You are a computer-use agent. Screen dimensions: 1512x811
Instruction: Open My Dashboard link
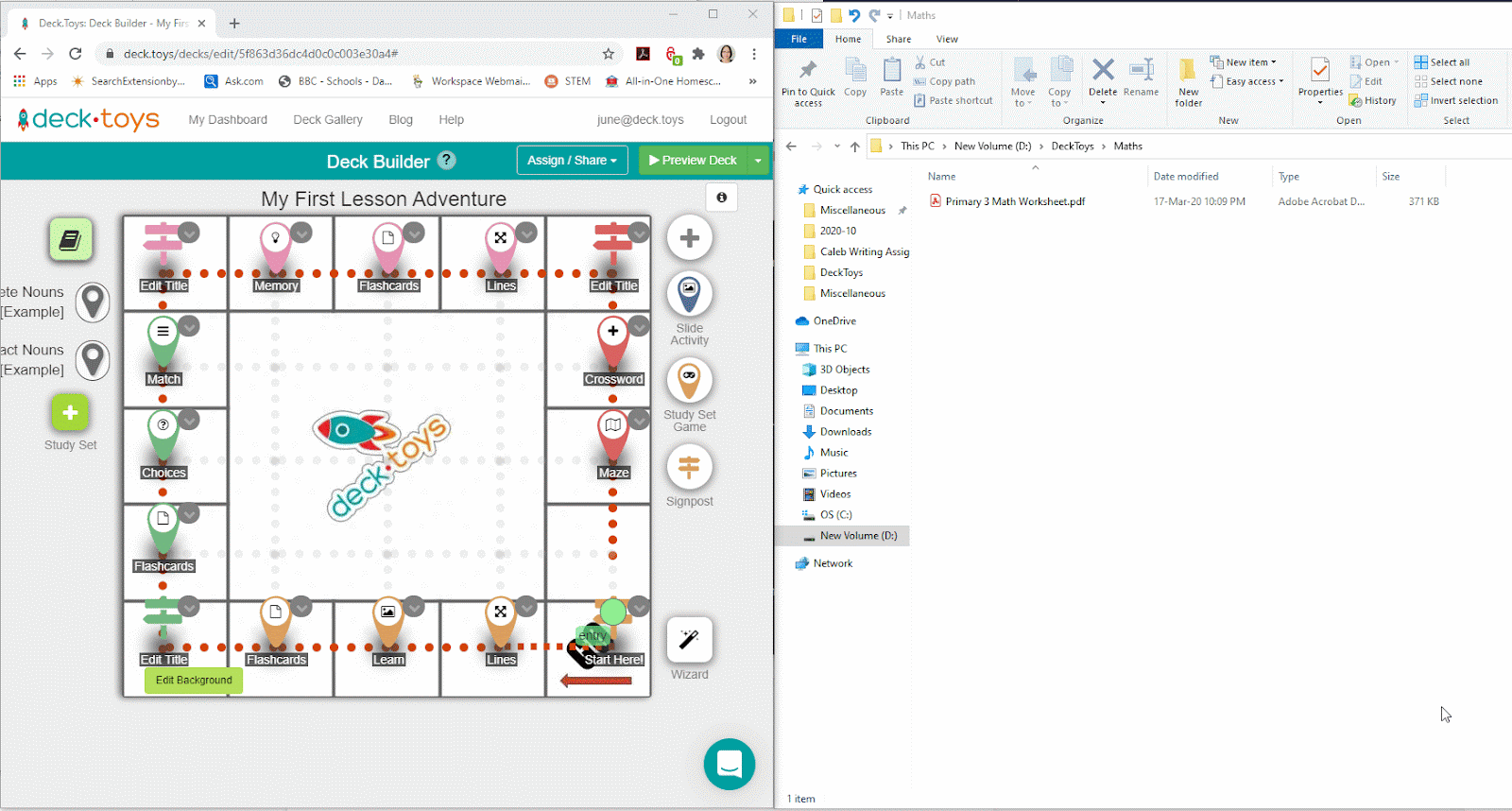(228, 120)
